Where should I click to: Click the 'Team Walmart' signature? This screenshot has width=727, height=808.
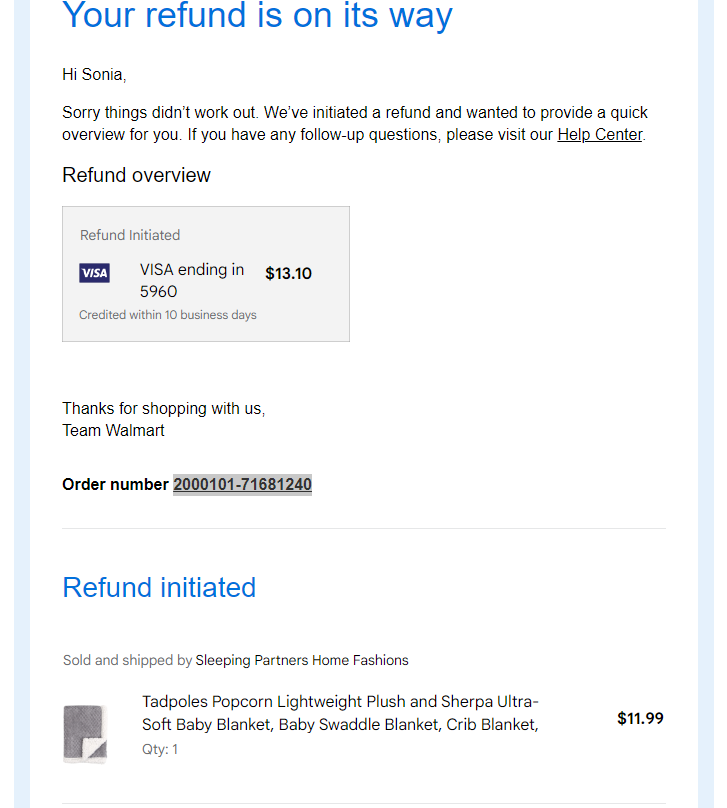point(113,430)
